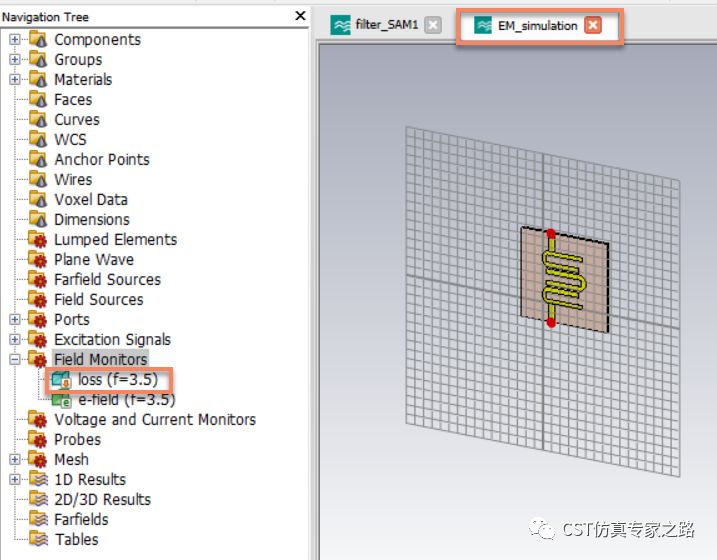The height and width of the screenshot is (560, 717).
Task: Click the upper red port marker
Action: (551, 234)
